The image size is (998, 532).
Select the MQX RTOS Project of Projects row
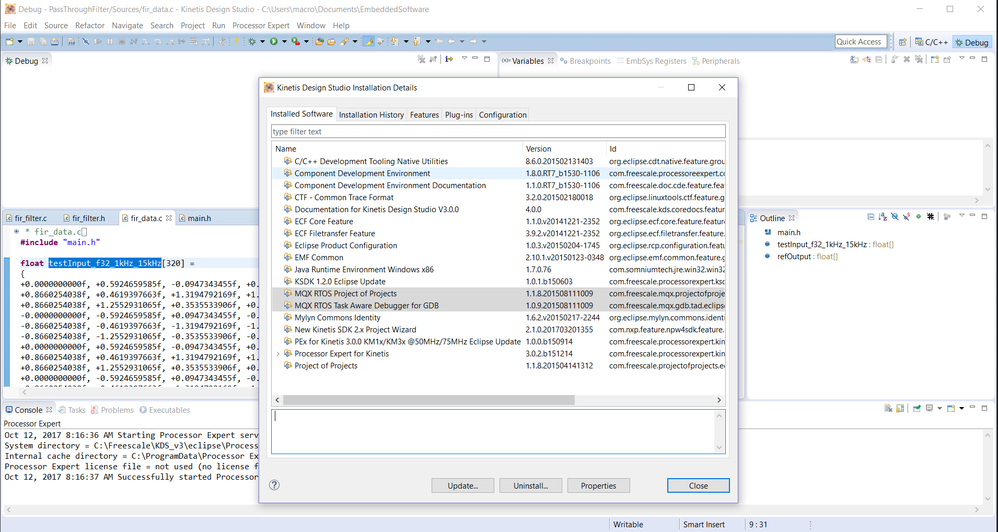click(498, 293)
